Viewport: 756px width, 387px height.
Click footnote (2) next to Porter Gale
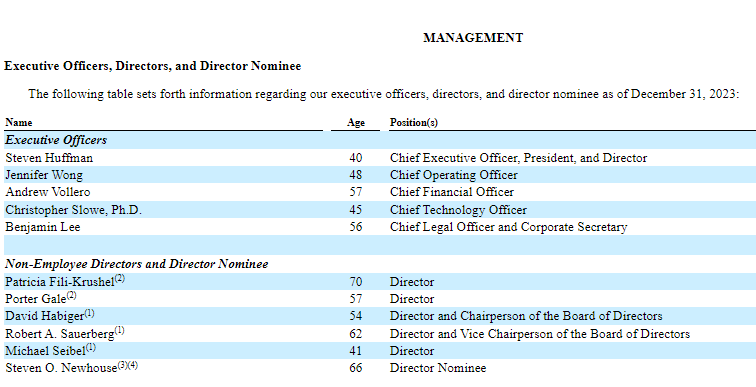(71, 295)
